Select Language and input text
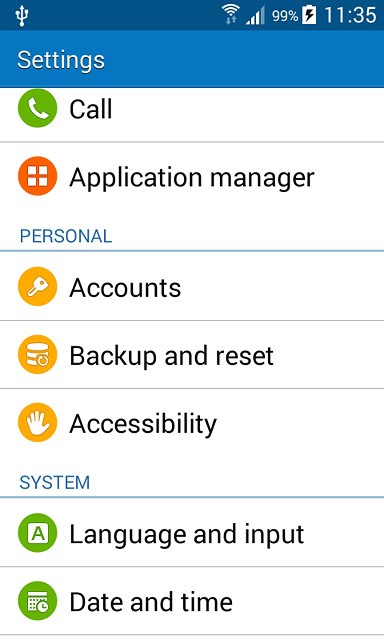This screenshot has height=640, width=384. coord(187,534)
